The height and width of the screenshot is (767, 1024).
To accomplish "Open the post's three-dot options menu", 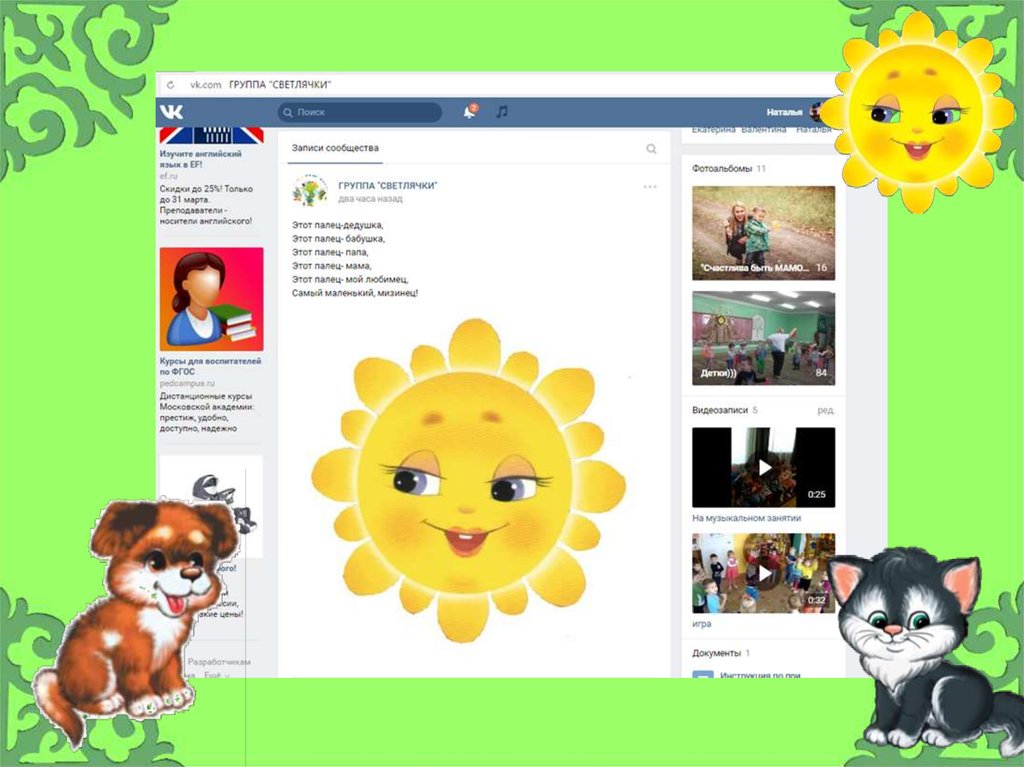I will pyautogui.click(x=650, y=187).
